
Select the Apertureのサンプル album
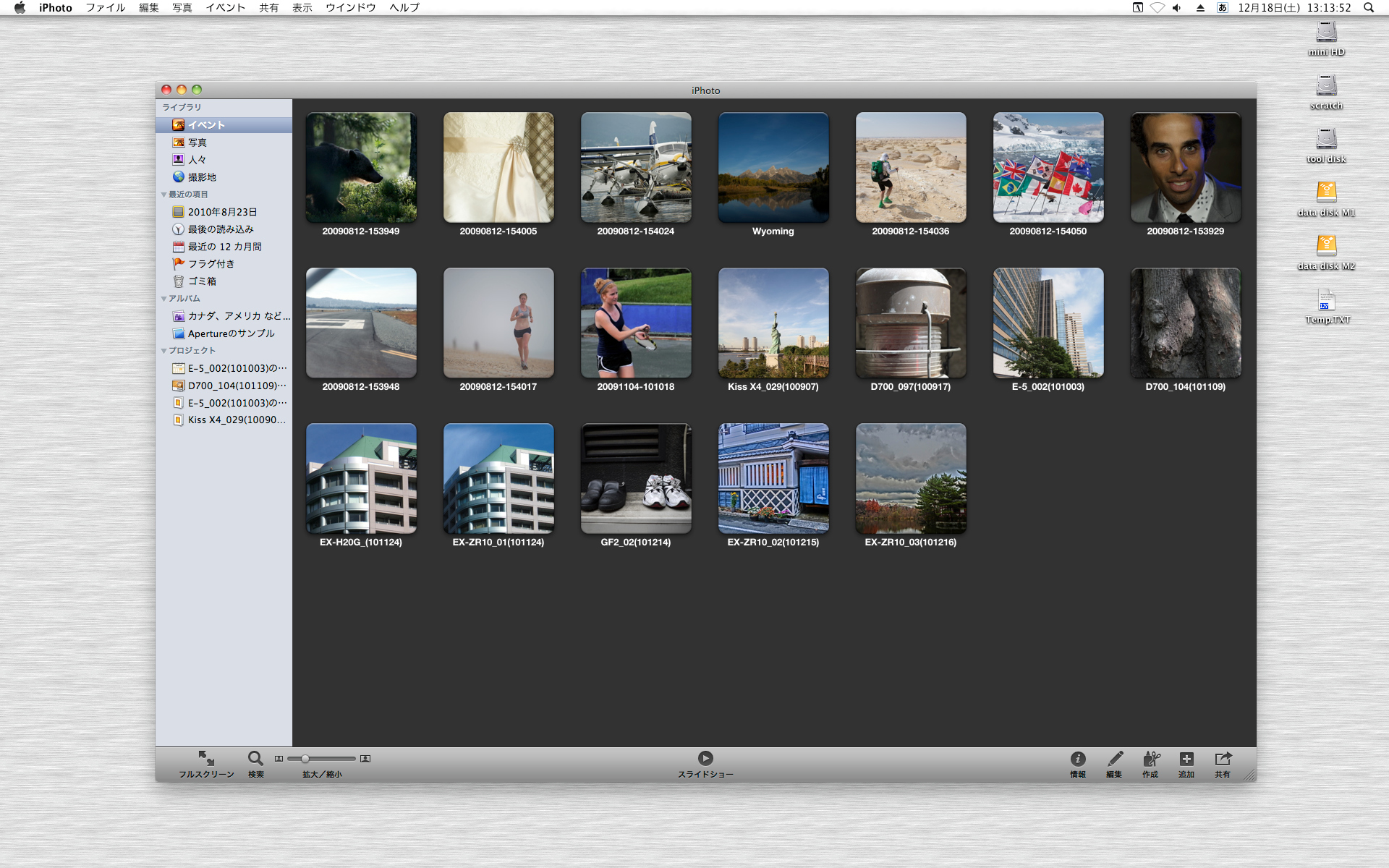coord(231,333)
